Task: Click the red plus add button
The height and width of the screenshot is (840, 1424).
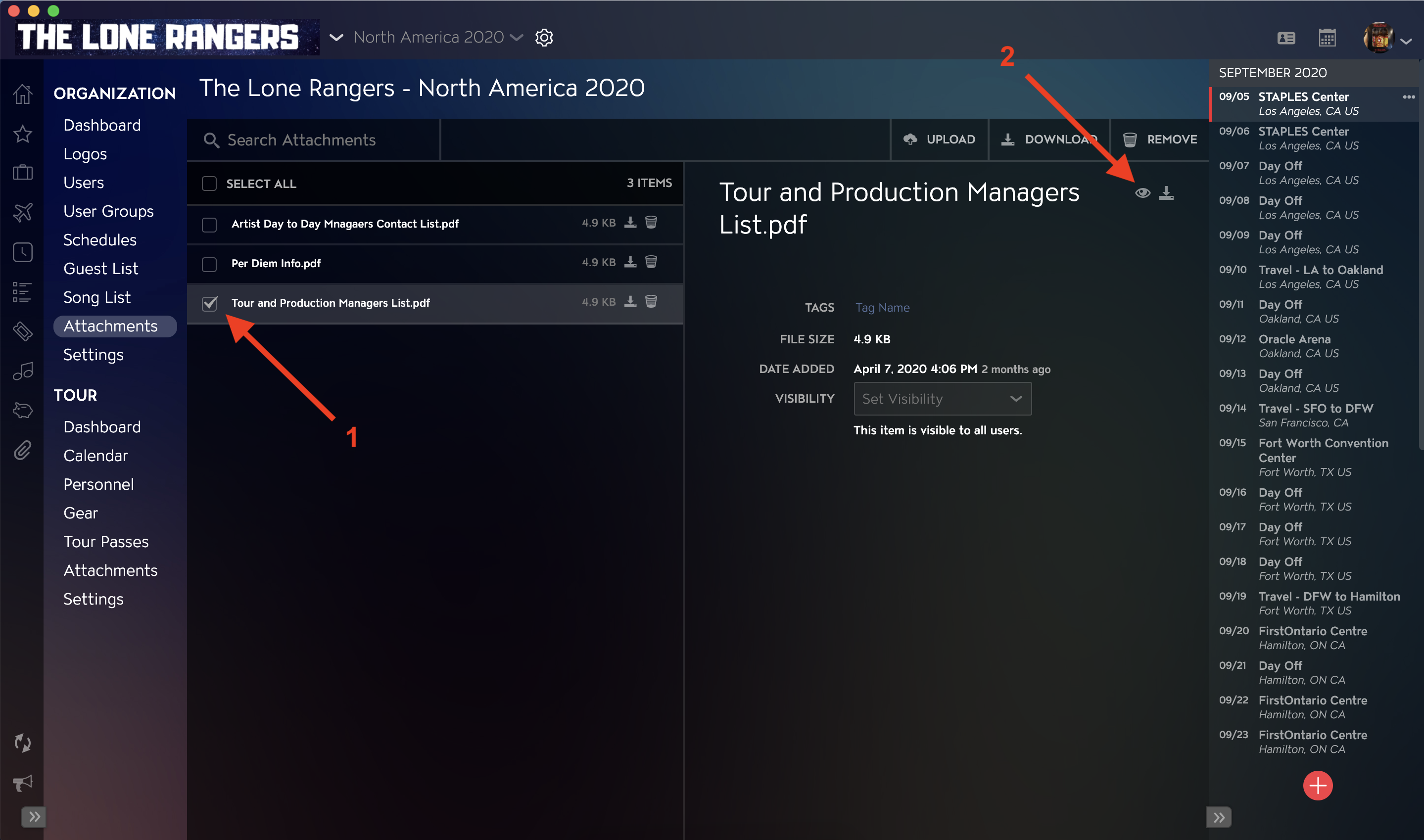Action: click(x=1318, y=786)
